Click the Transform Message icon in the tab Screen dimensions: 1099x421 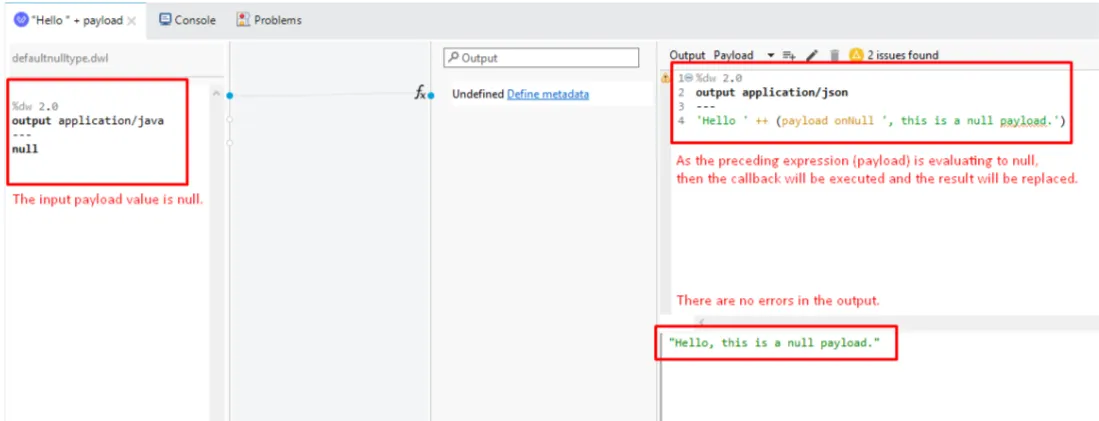click(21, 20)
